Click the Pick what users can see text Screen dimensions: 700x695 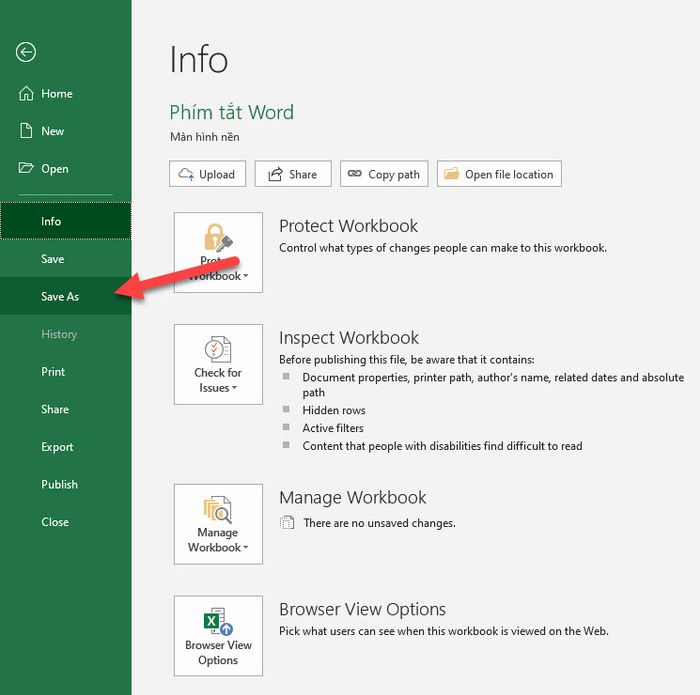tap(444, 631)
